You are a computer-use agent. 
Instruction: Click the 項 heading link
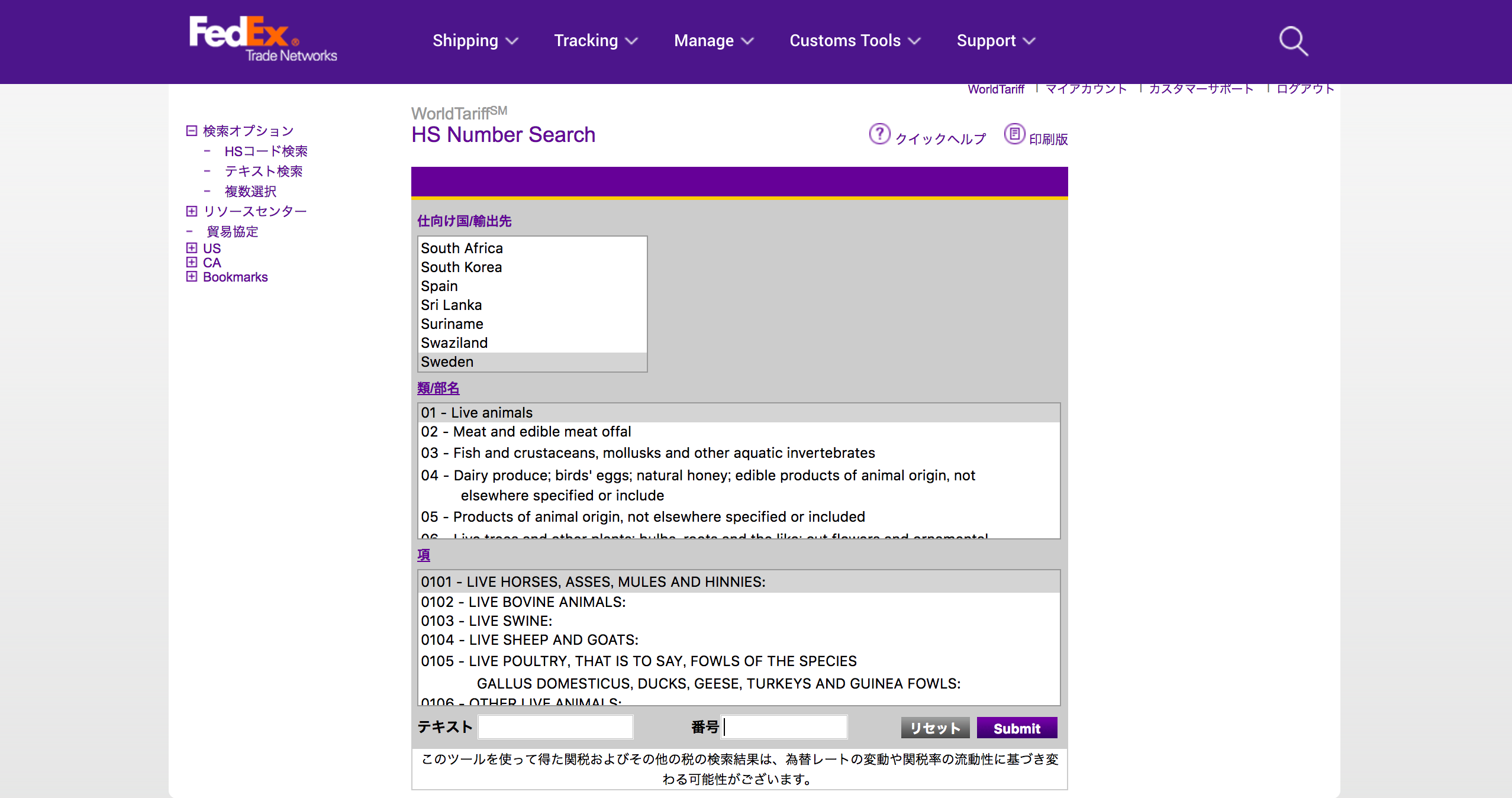coord(424,555)
